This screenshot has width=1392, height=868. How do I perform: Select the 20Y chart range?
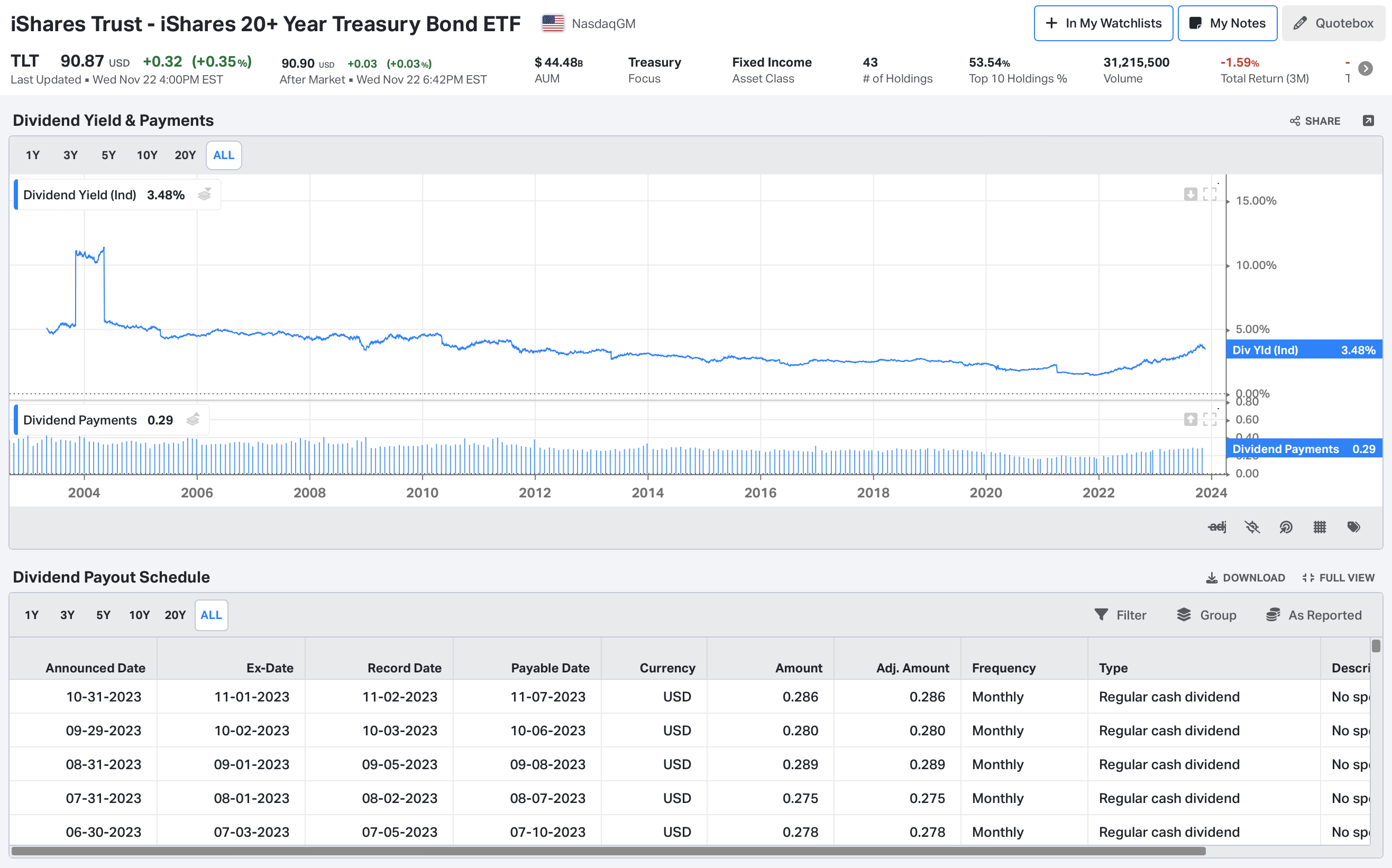185,155
